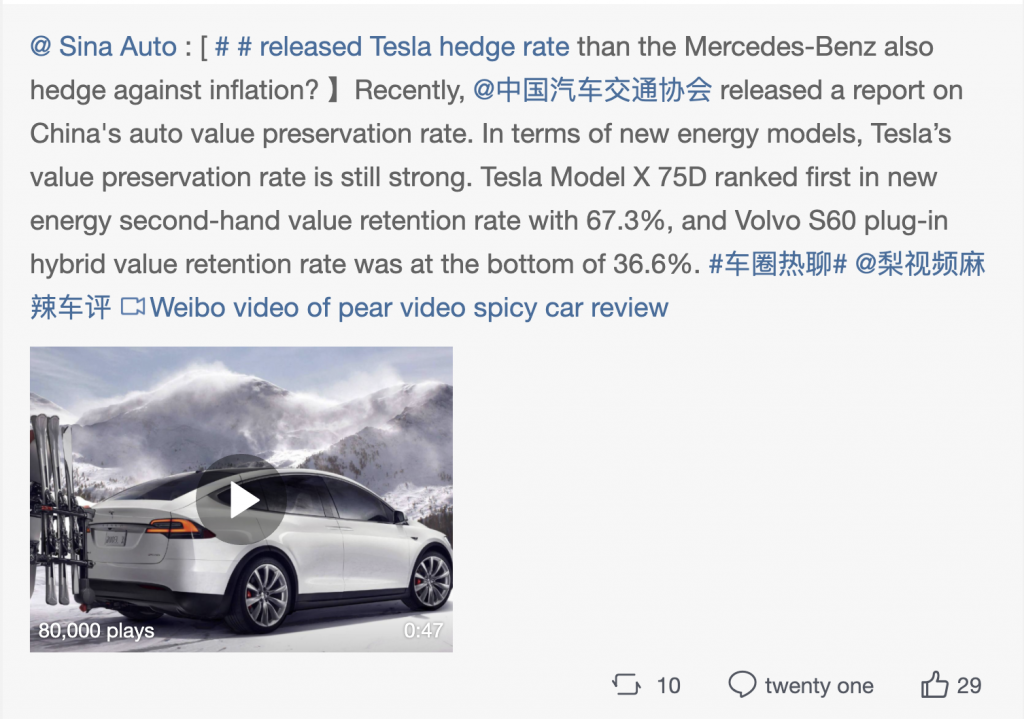Click the video camera icon before Weibo video

tap(133, 306)
